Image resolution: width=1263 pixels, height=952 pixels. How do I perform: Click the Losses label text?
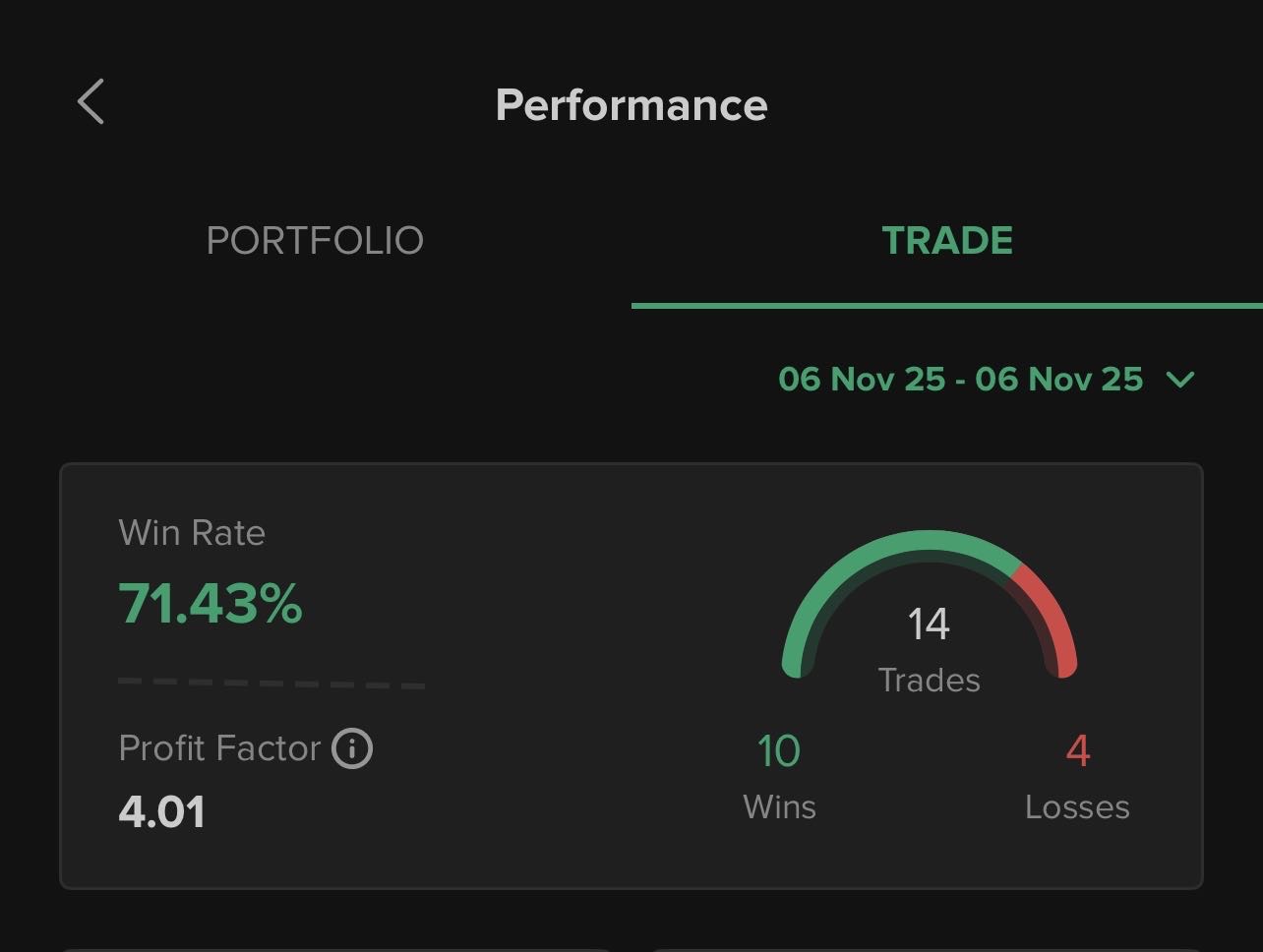coord(1077,807)
